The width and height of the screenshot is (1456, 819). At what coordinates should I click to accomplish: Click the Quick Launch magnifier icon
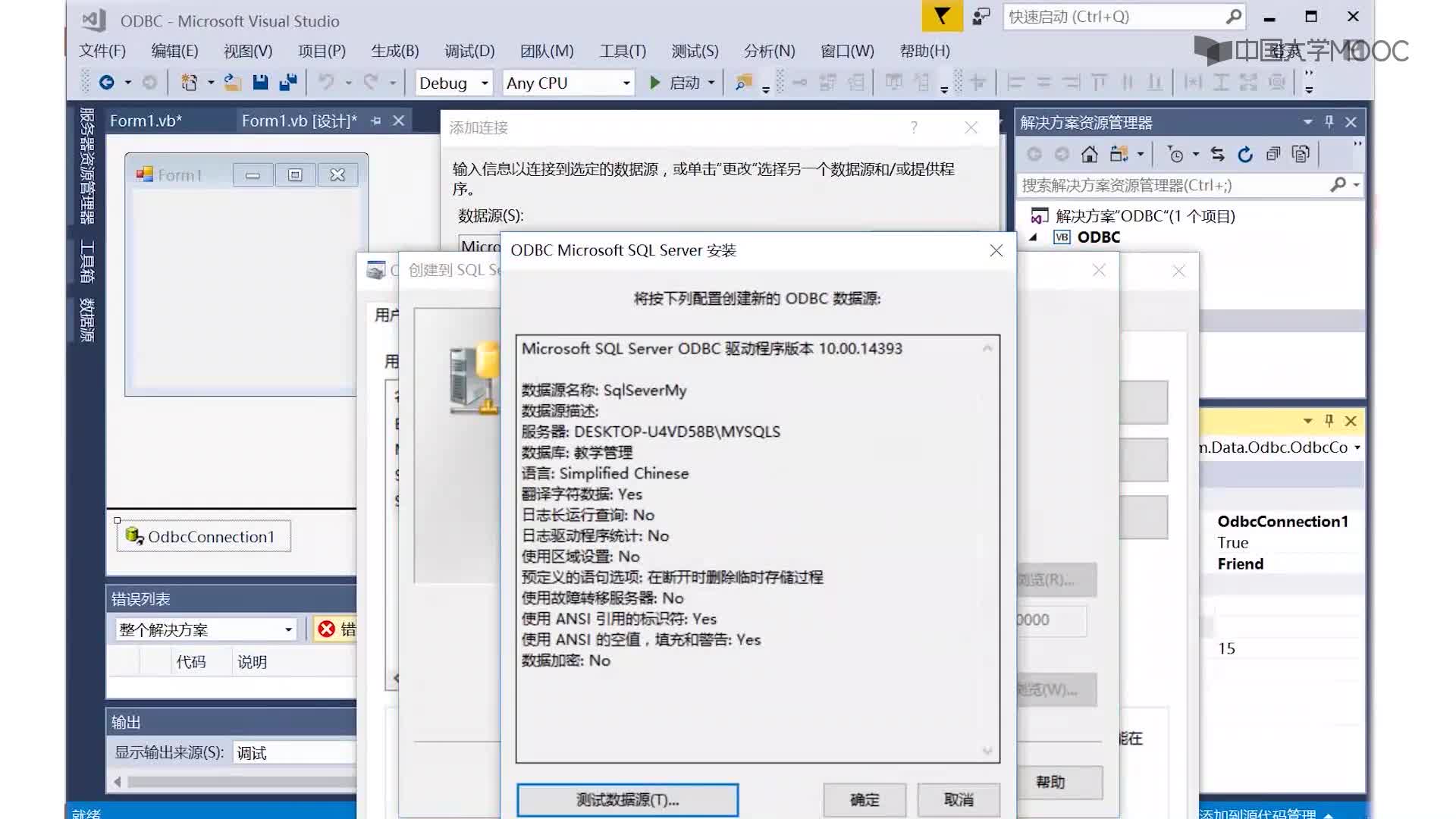click(x=1234, y=16)
